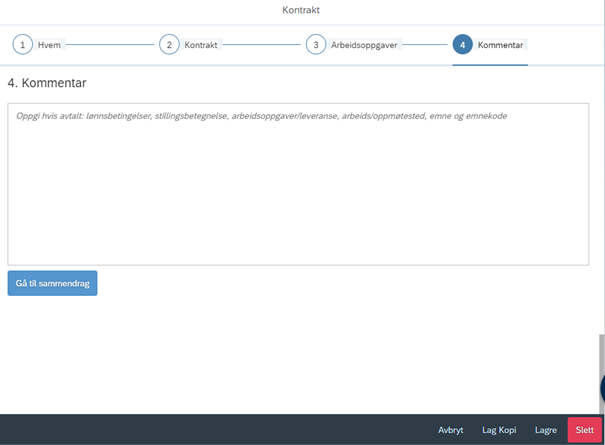605x445 pixels.
Task: Click the 4. Kommentar section heading
Action: pyautogui.click(x=47, y=83)
